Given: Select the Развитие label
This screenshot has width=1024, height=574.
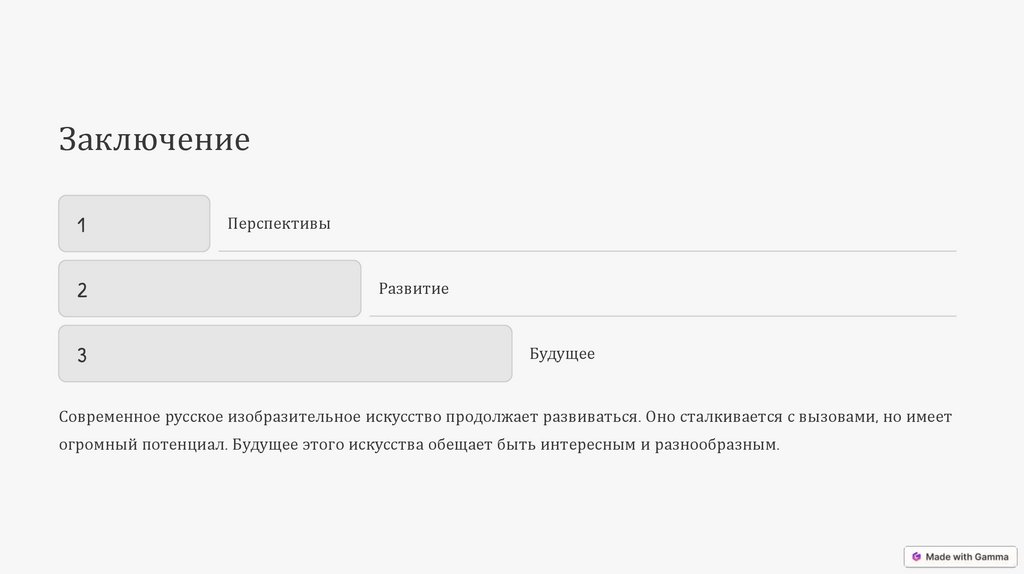Looking at the screenshot, I should (x=413, y=289).
